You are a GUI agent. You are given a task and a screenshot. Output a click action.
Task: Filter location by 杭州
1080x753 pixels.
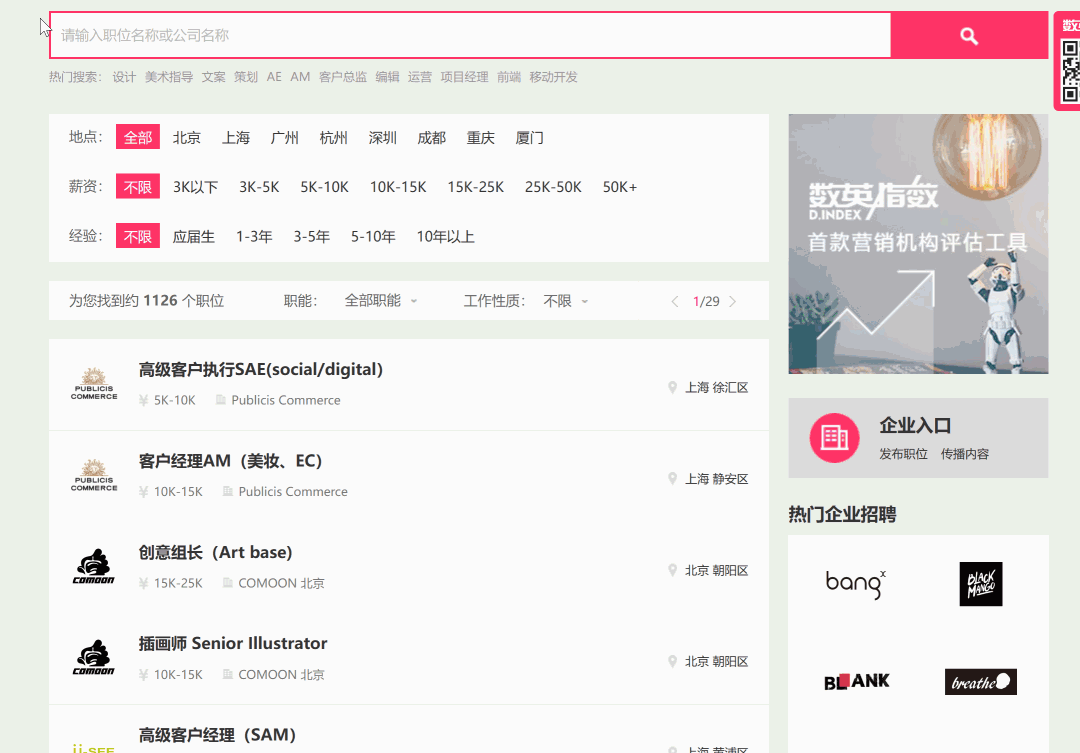click(333, 138)
